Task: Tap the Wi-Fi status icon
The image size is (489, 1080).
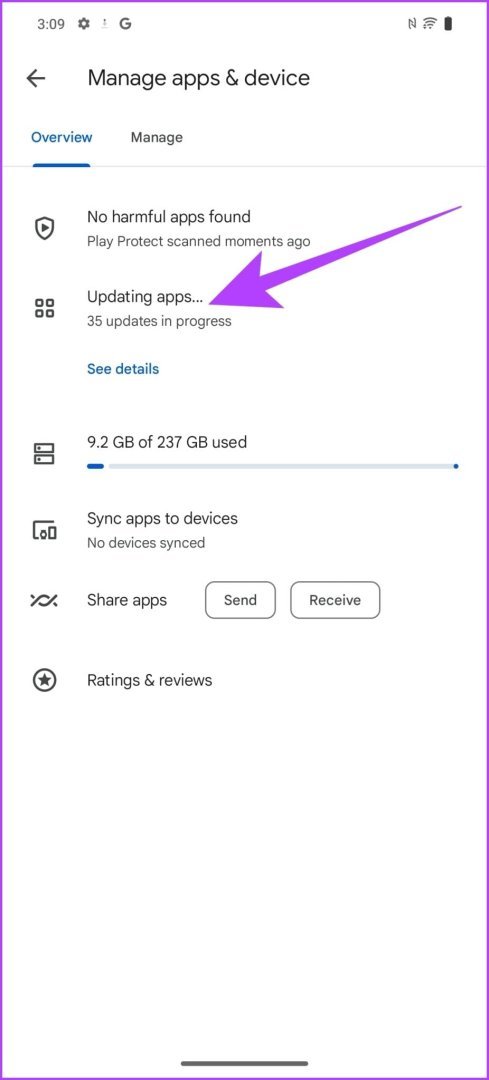Action: pyautogui.click(x=430, y=24)
